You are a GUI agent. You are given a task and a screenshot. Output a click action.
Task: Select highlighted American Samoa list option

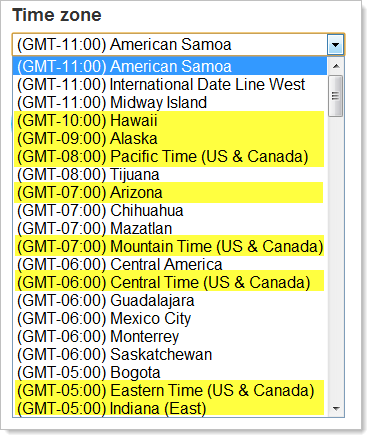(170, 66)
